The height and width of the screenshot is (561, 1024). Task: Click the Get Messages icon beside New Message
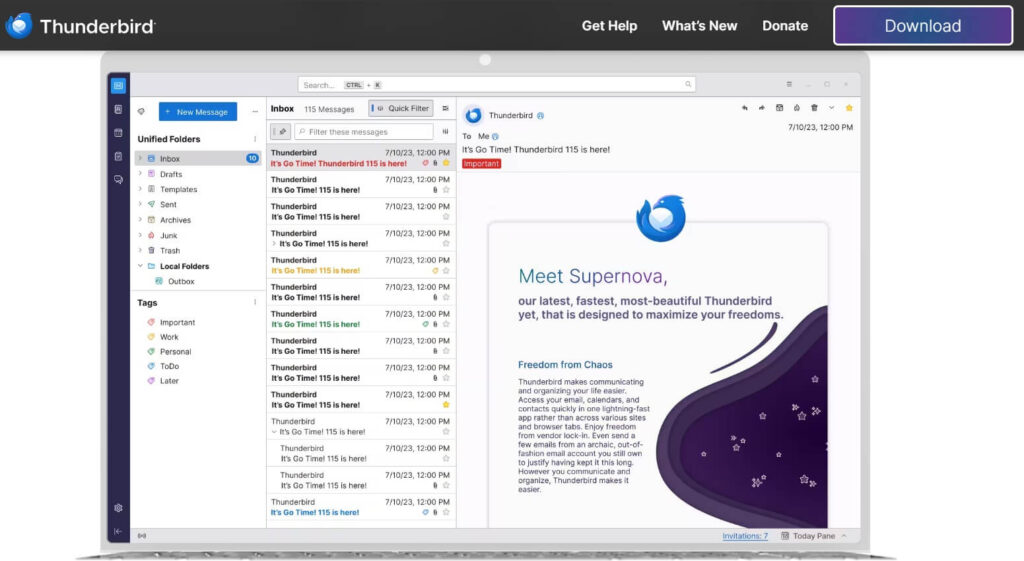coord(141,112)
